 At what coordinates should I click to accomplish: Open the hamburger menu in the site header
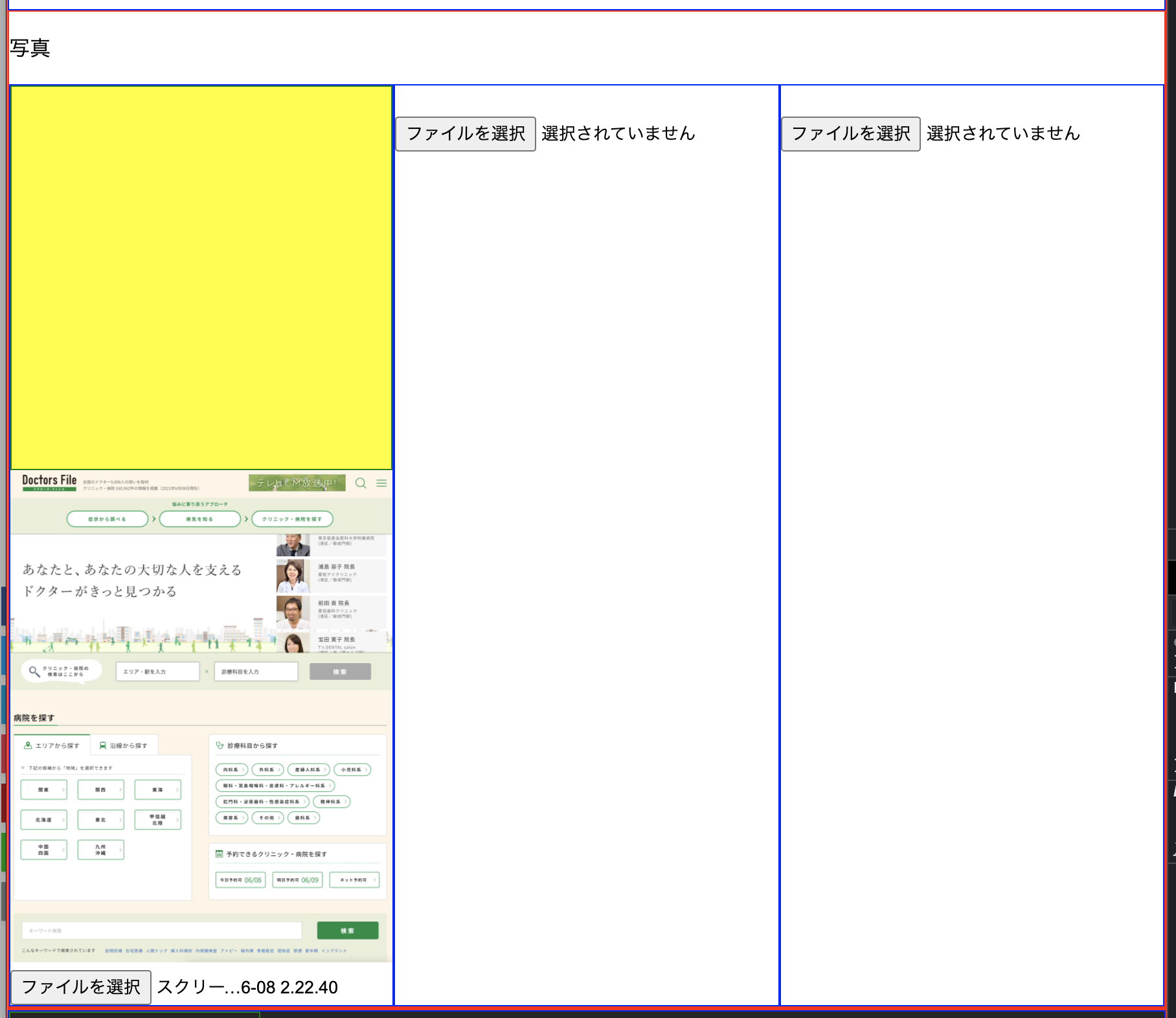coord(381,482)
